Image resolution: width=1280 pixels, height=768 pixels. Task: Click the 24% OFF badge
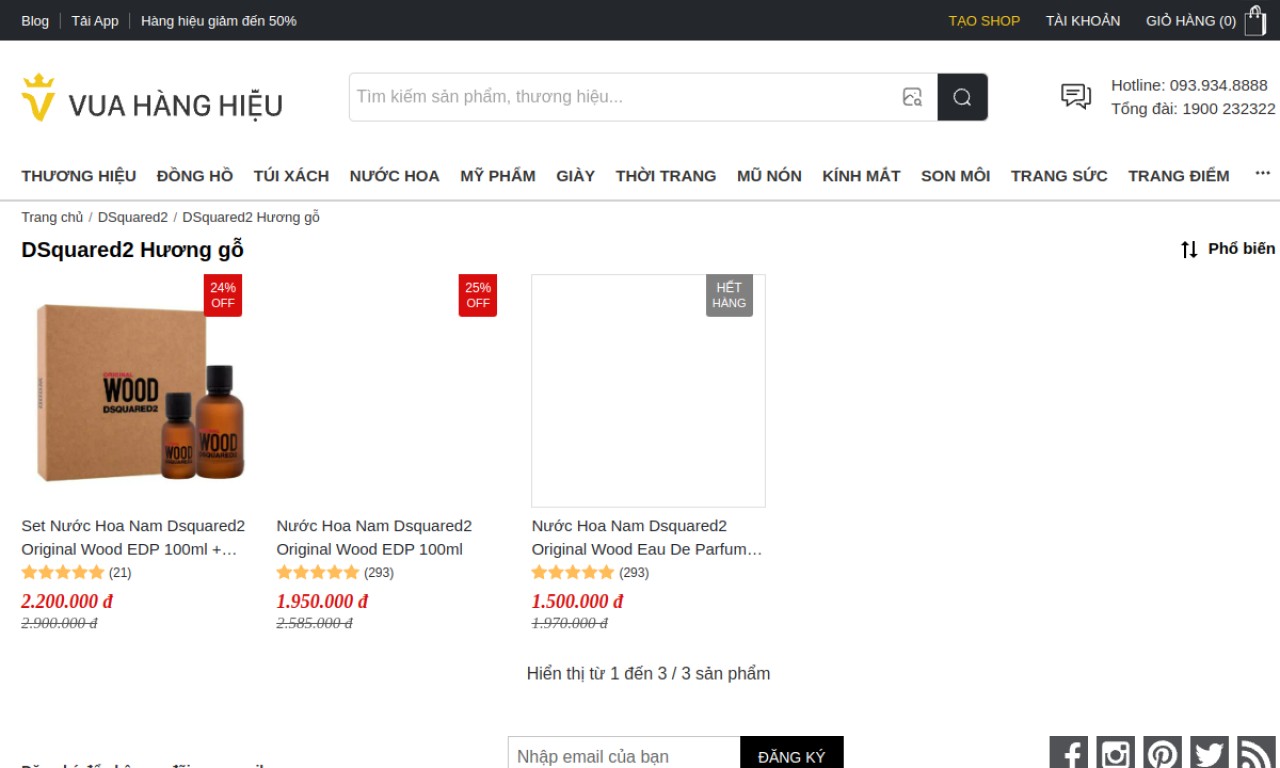[223, 295]
